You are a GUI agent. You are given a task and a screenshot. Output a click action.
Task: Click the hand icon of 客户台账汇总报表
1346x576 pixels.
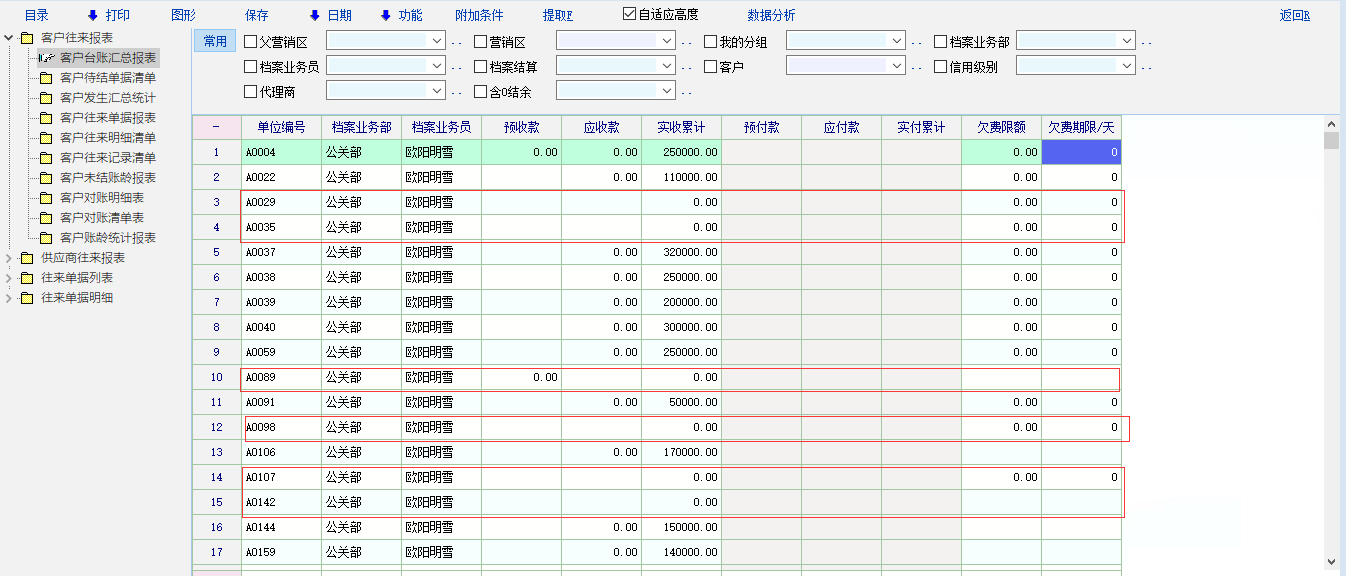point(45,58)
